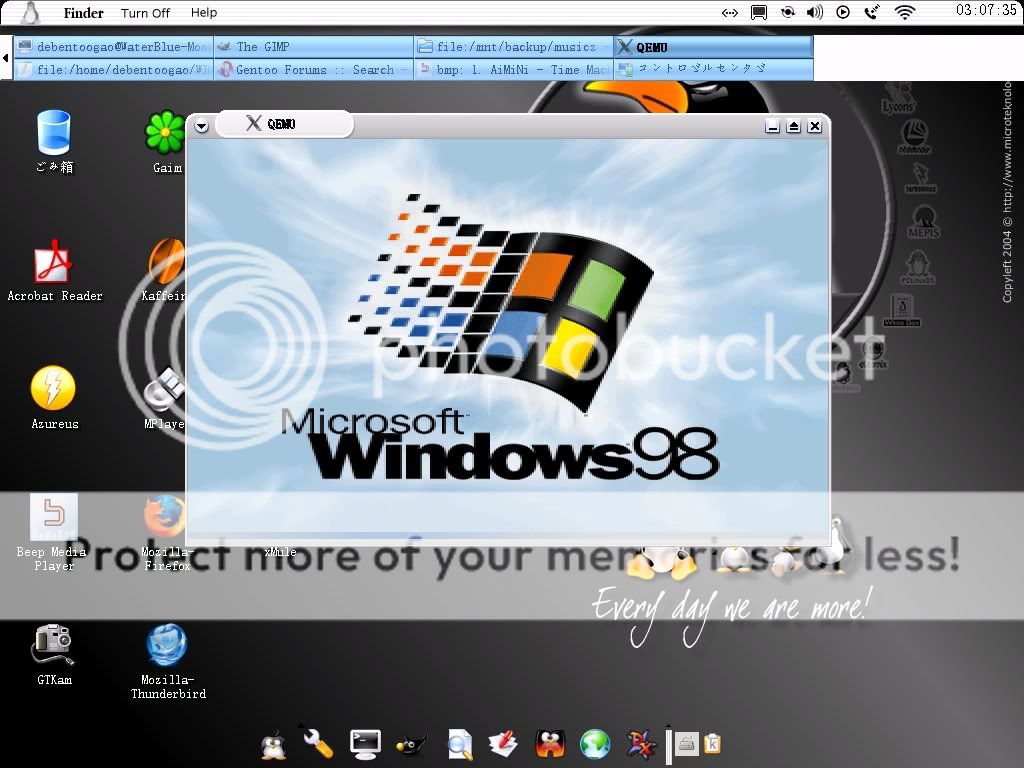Open GIMP Wilber icon in dock
This screenshot has width=1024, height=768.
click(x=411, y=744)
